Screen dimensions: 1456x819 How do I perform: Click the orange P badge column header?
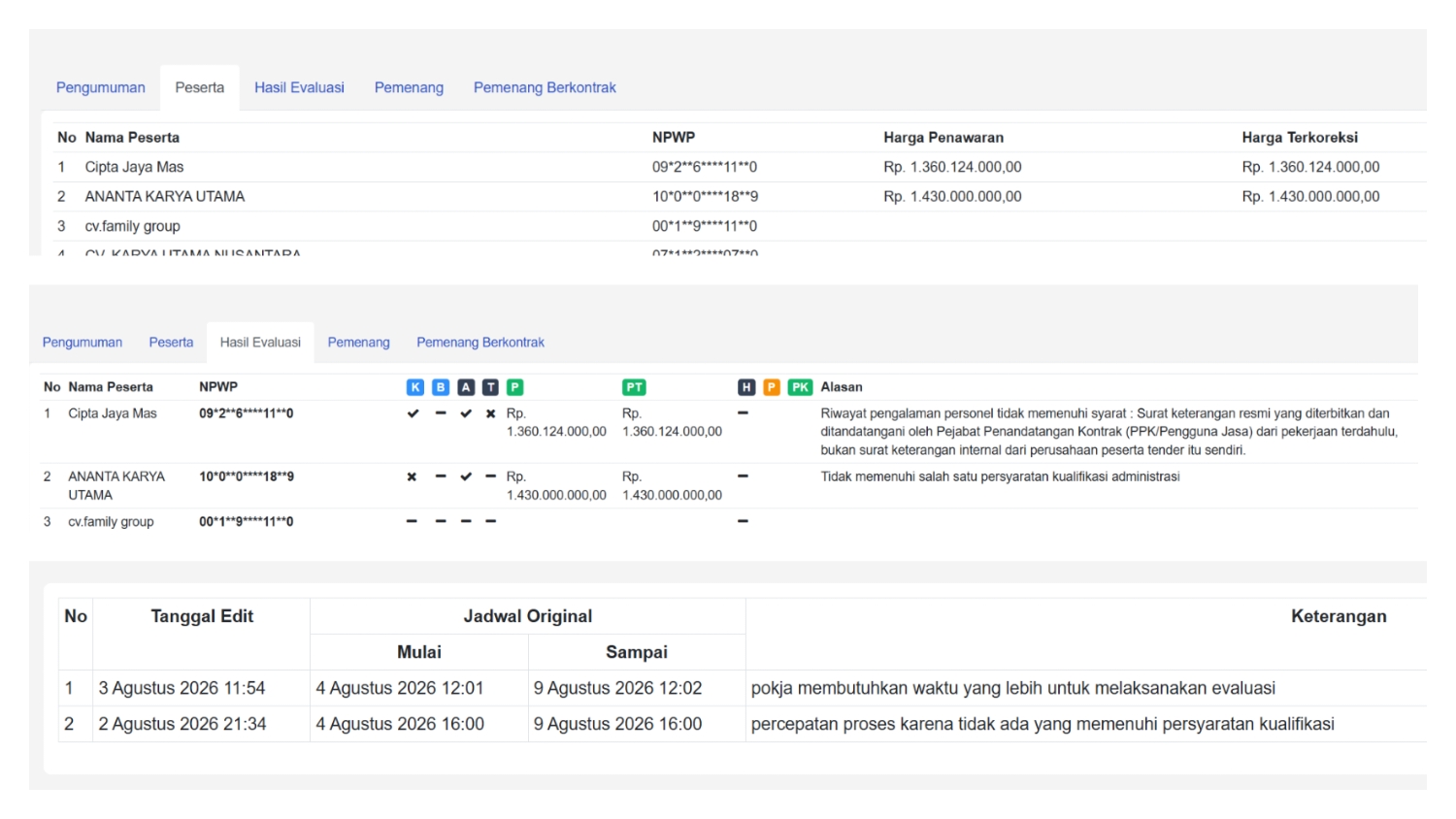[x=772, y=387]
